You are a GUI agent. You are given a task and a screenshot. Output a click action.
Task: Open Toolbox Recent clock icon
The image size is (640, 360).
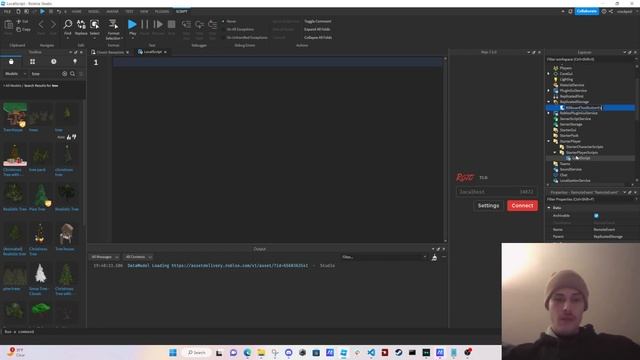[x=53, y=61]
